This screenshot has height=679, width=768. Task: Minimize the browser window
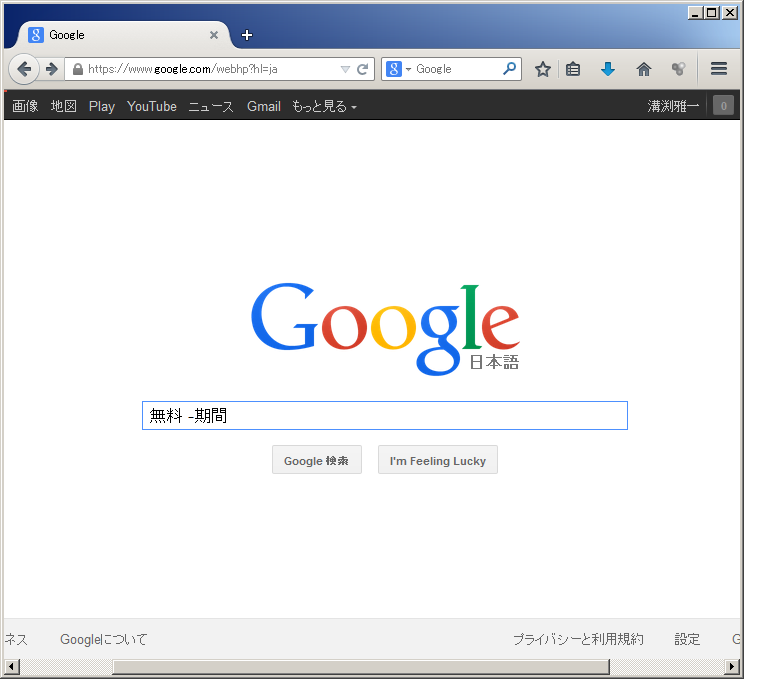pyautogui.click(x=695, y=13)
